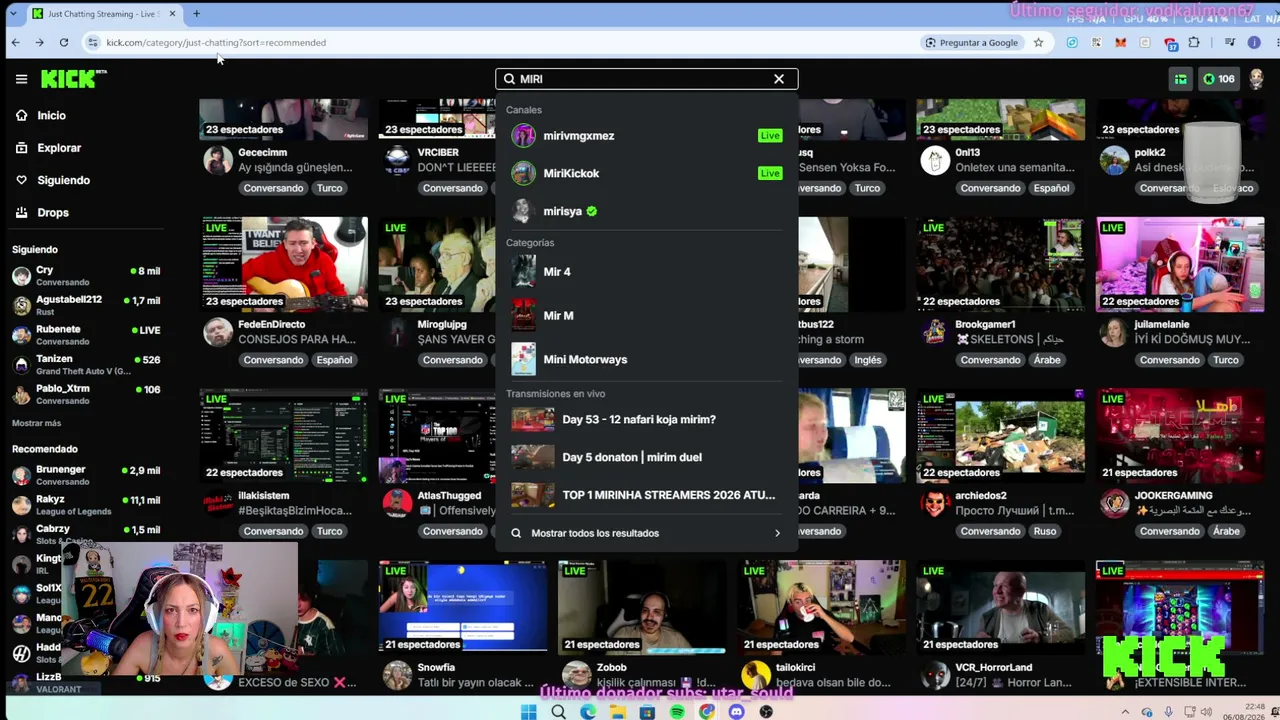Click Preguntar a Google button

click(972, 43)
